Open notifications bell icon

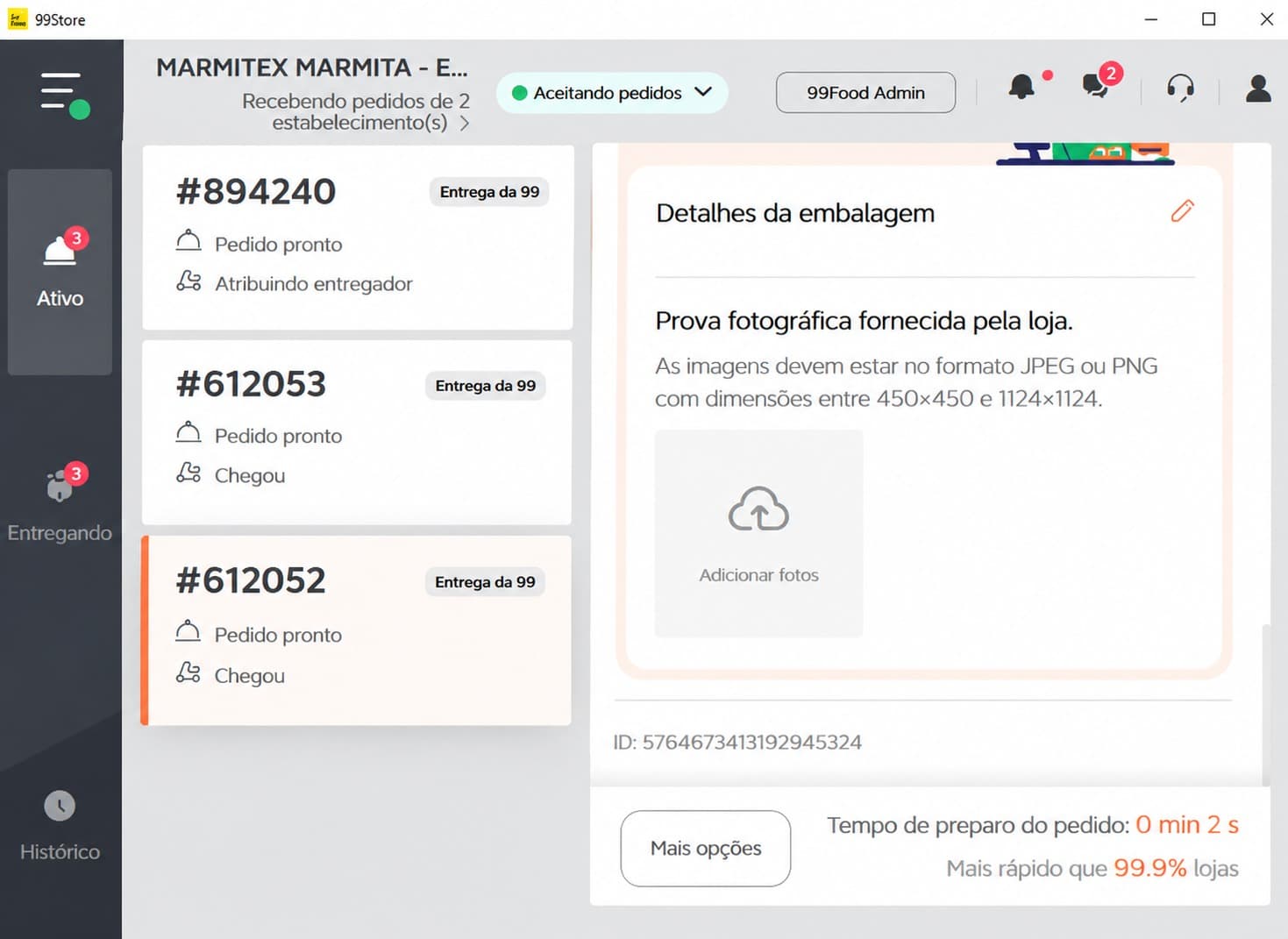tap(1022, 87)
